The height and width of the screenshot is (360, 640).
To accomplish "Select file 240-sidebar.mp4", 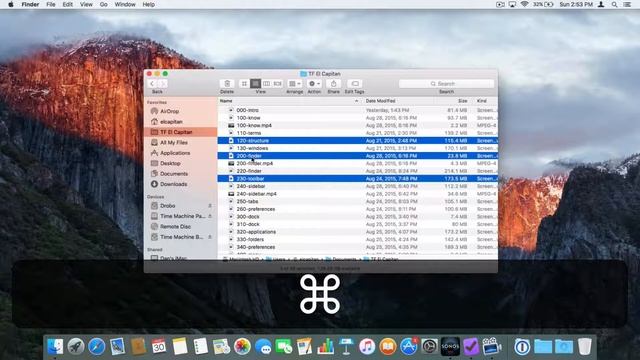I will point(358,194).
